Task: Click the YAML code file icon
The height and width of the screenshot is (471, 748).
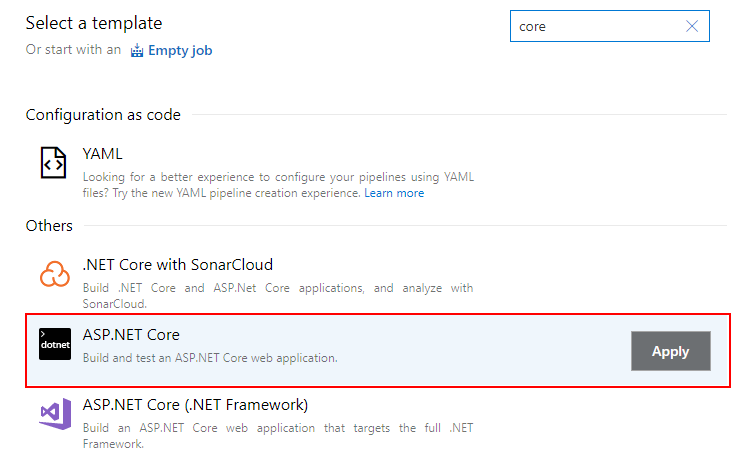Action: (x=53, y=162)
